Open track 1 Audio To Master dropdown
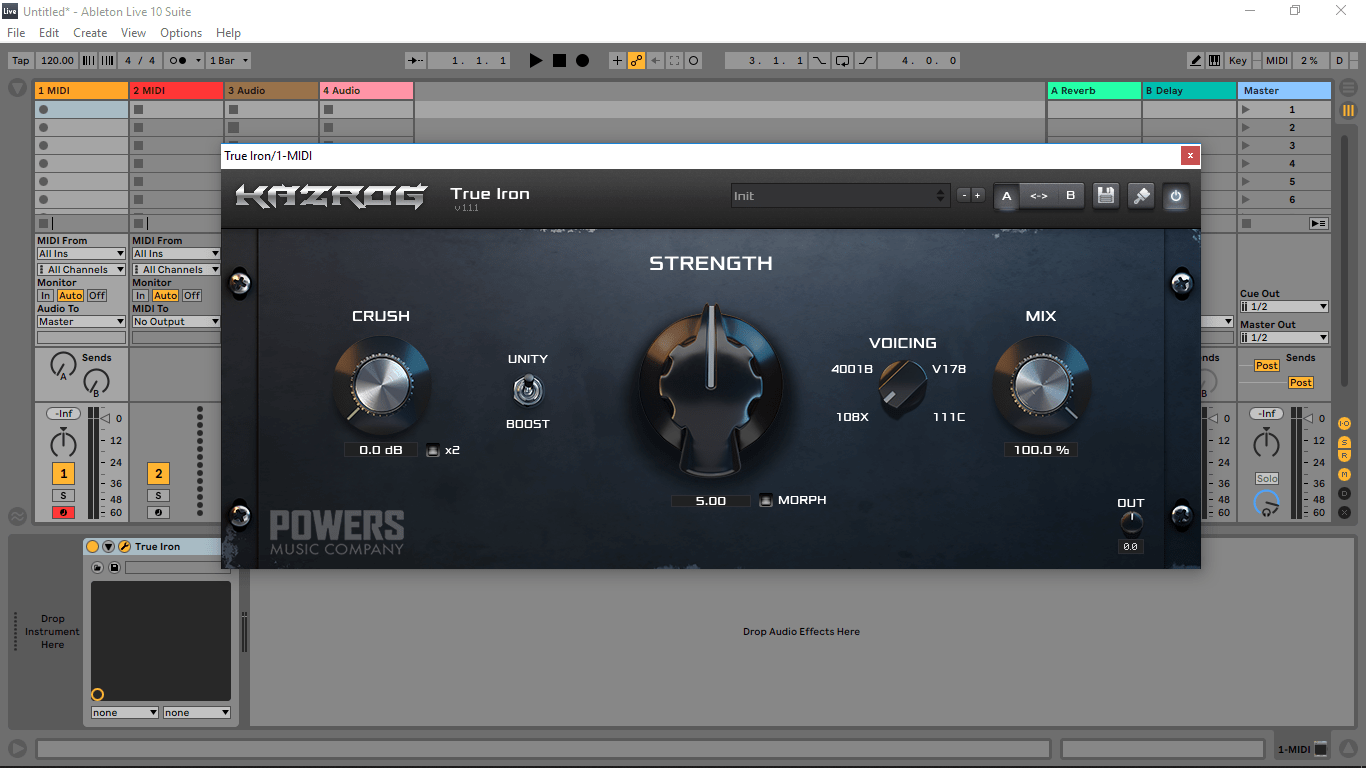Viewport: 1366px width, 768px height. click(81, 322)
